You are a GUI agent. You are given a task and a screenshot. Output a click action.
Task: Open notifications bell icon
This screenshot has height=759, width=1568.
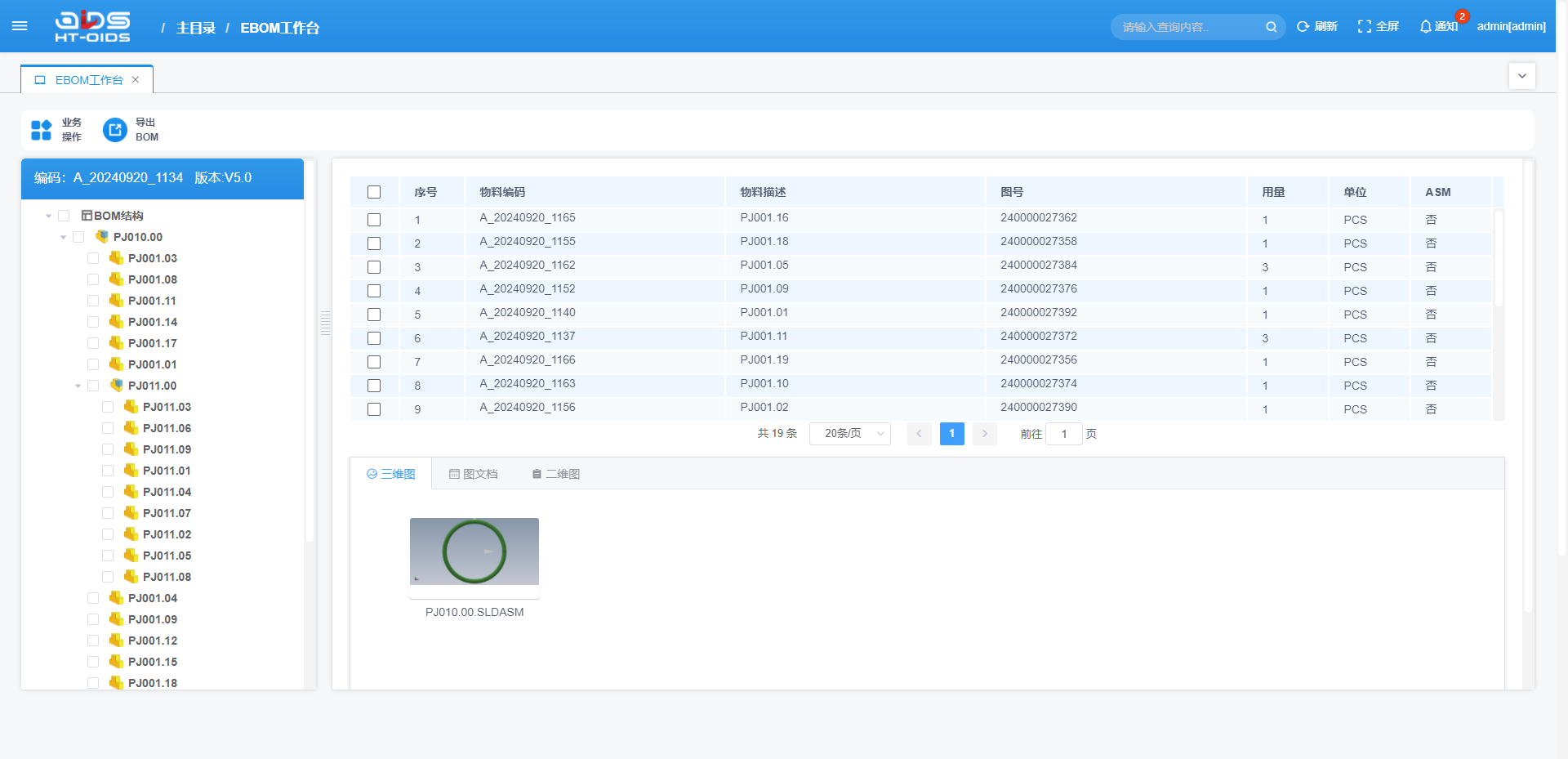[x=1426, y=27]
